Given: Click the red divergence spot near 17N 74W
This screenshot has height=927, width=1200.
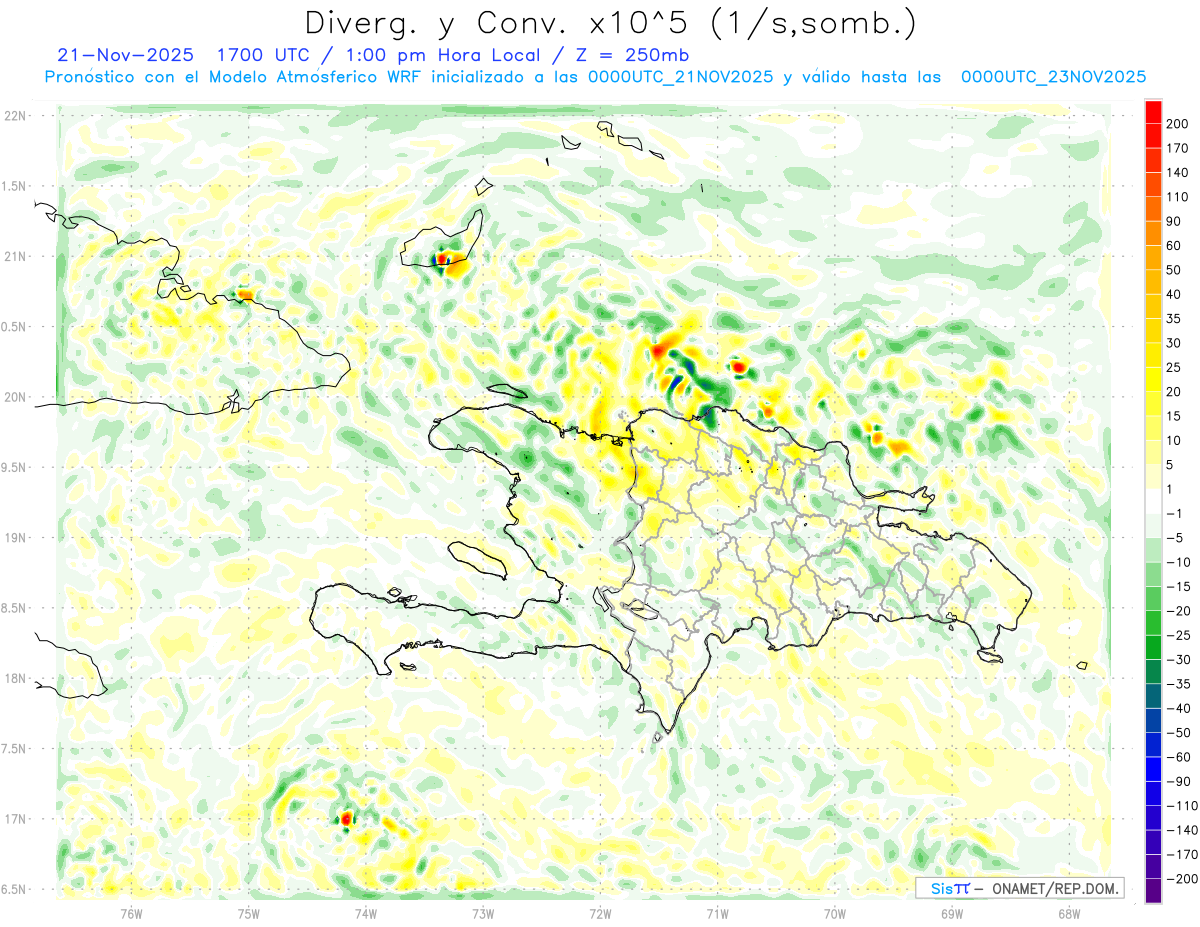Looking at the screenshot, I should [346, 818].
